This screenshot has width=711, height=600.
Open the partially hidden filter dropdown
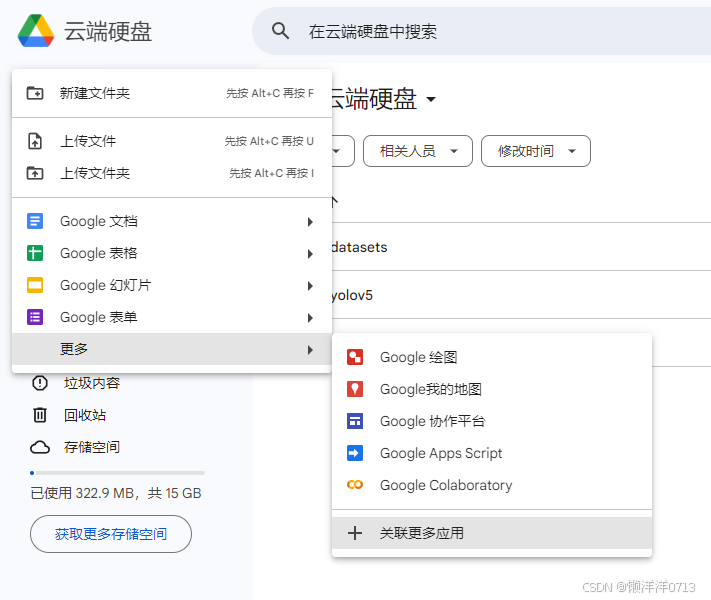[x=343, y=151]
